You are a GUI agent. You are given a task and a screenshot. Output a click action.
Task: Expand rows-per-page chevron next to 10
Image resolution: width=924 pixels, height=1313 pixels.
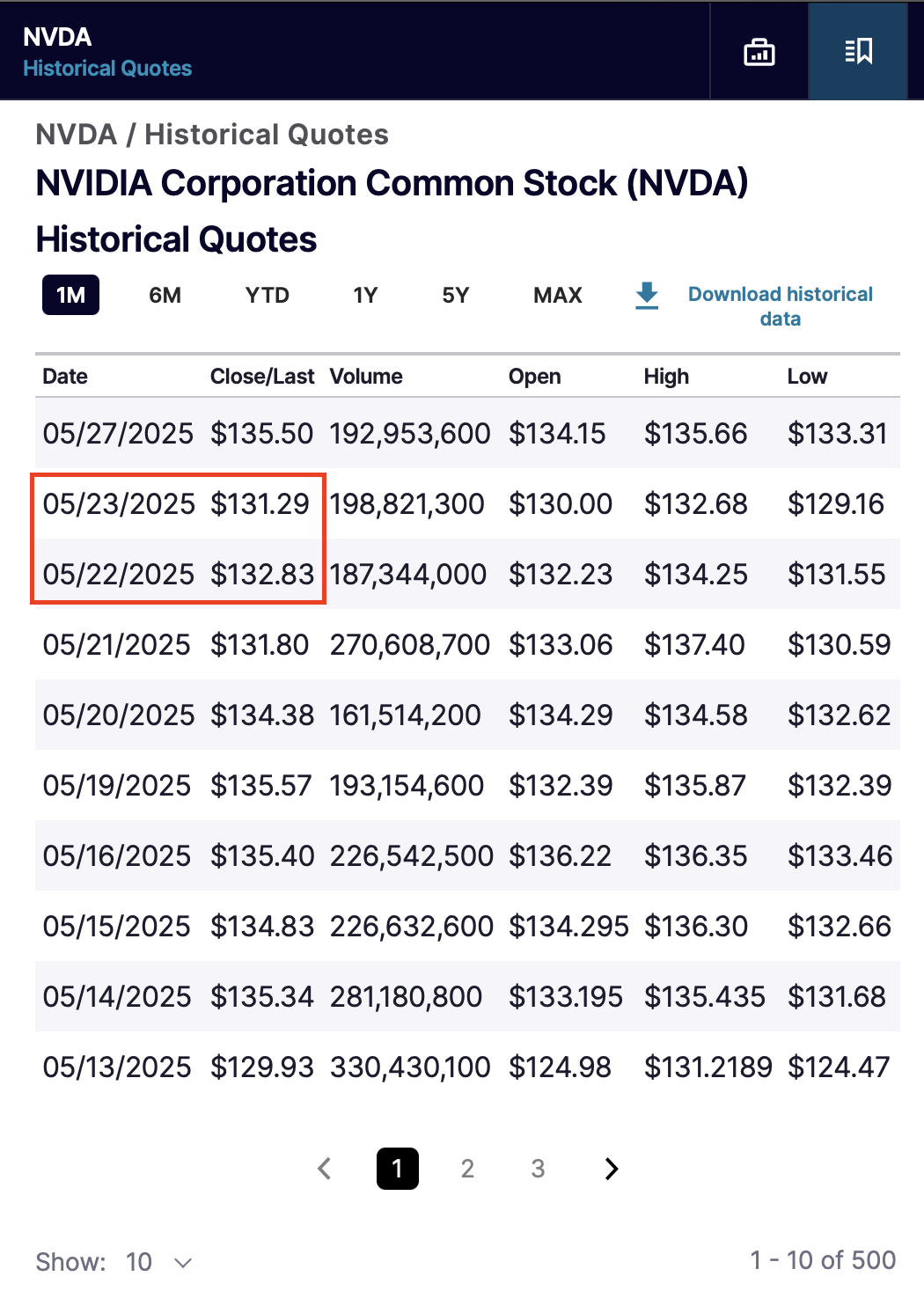click(x=183, y=1263)
